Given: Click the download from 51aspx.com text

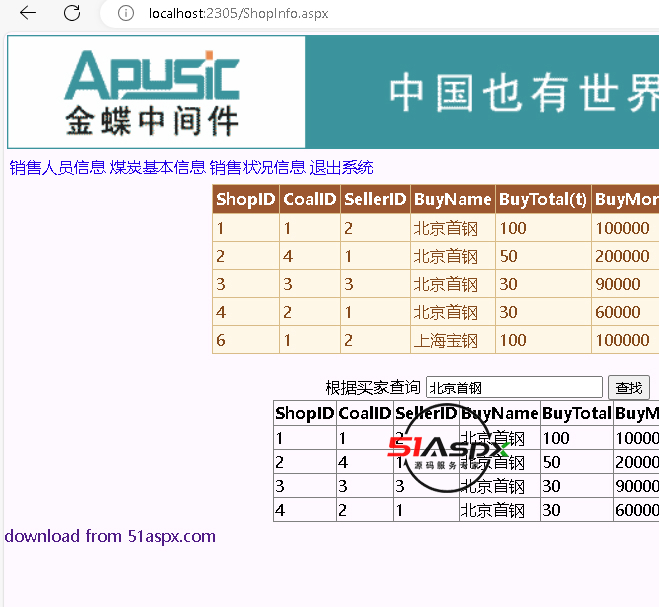Looking at the screenshot, I should tap(110, 536).
